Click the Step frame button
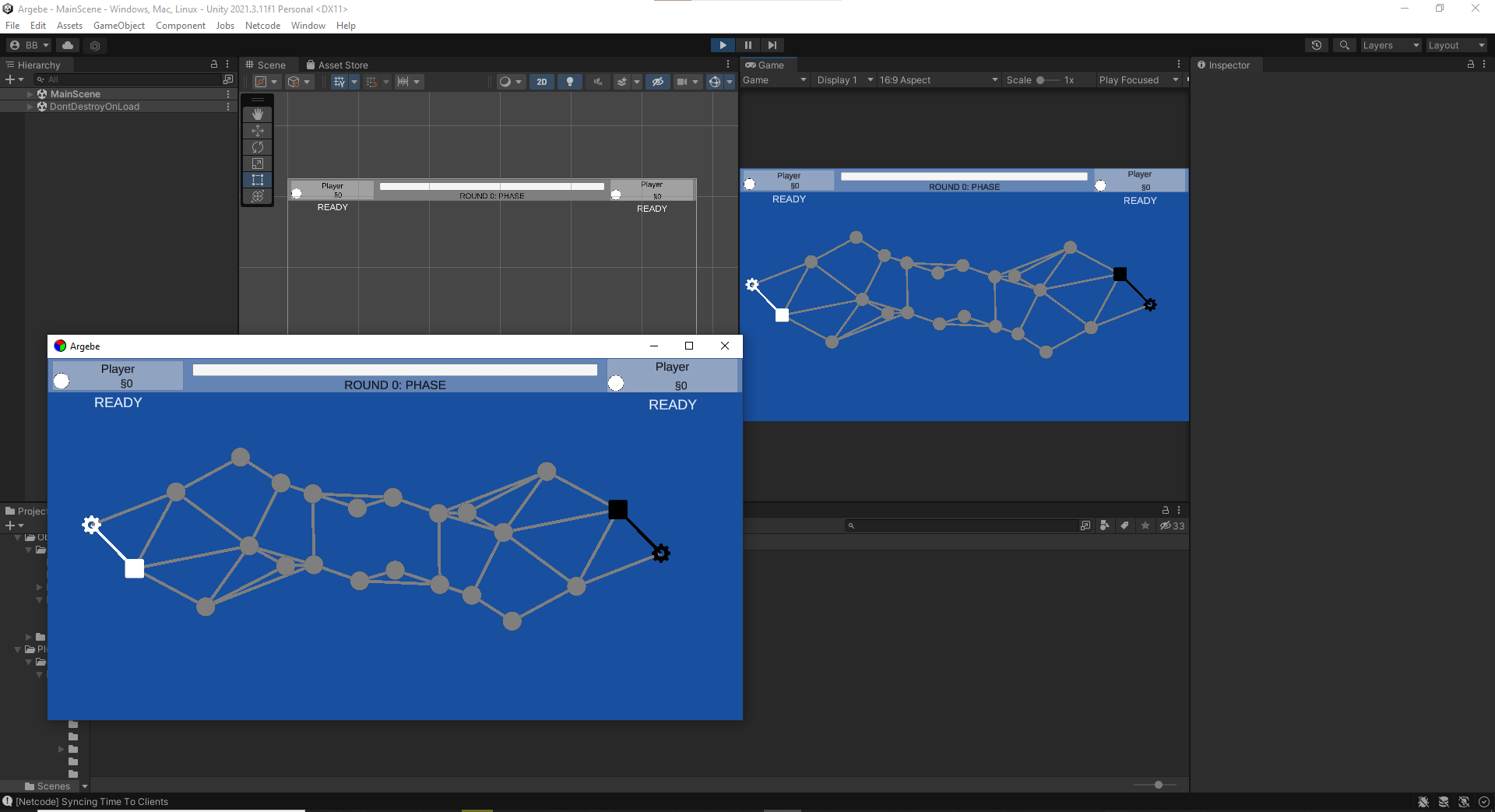1495x812 pixels. (772, 45)
